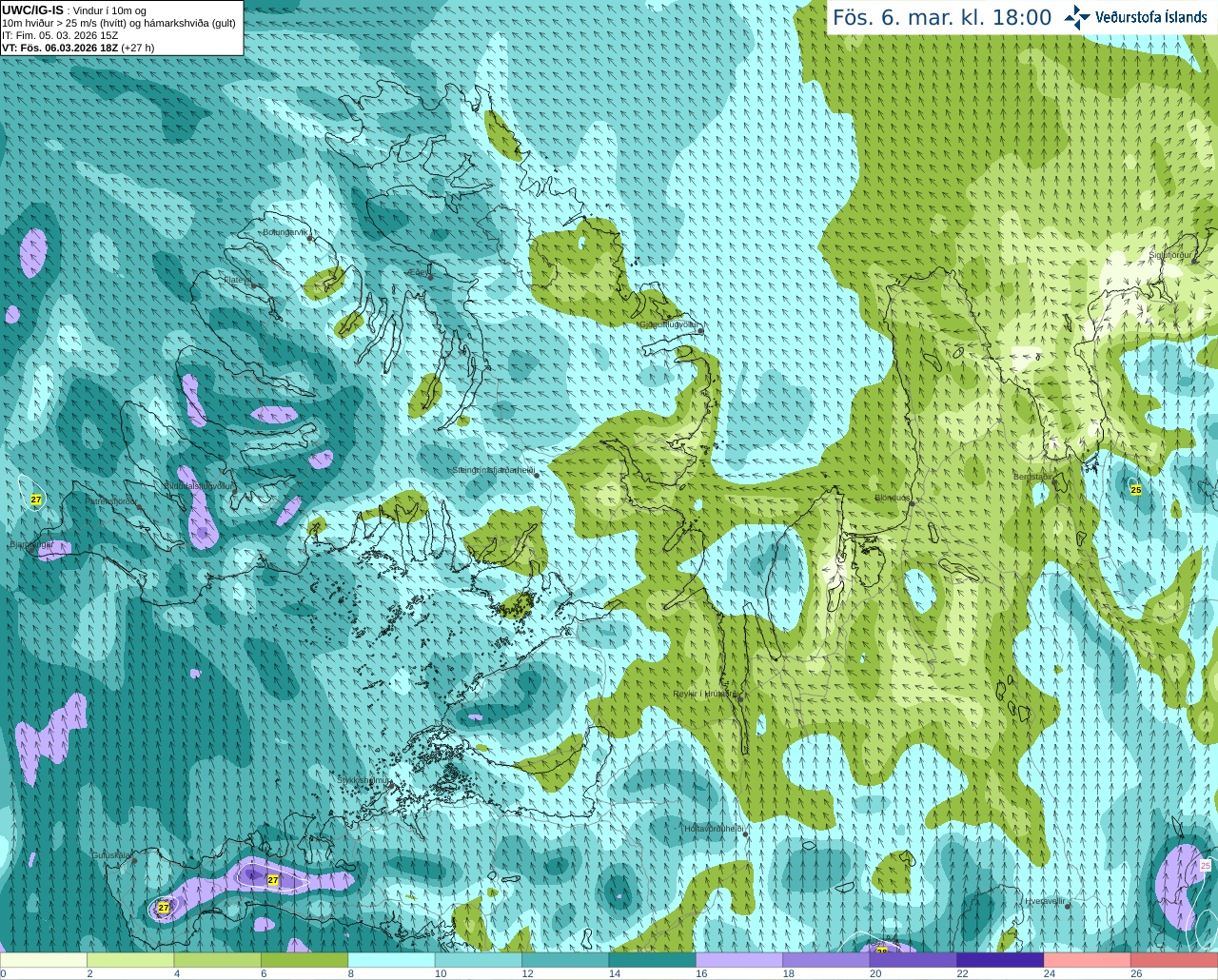Click the 22–24 m/s dark indigo legend swatch
Image resolution: width=1218 pixels, height=980 pixels.
tap(1001, 960)
